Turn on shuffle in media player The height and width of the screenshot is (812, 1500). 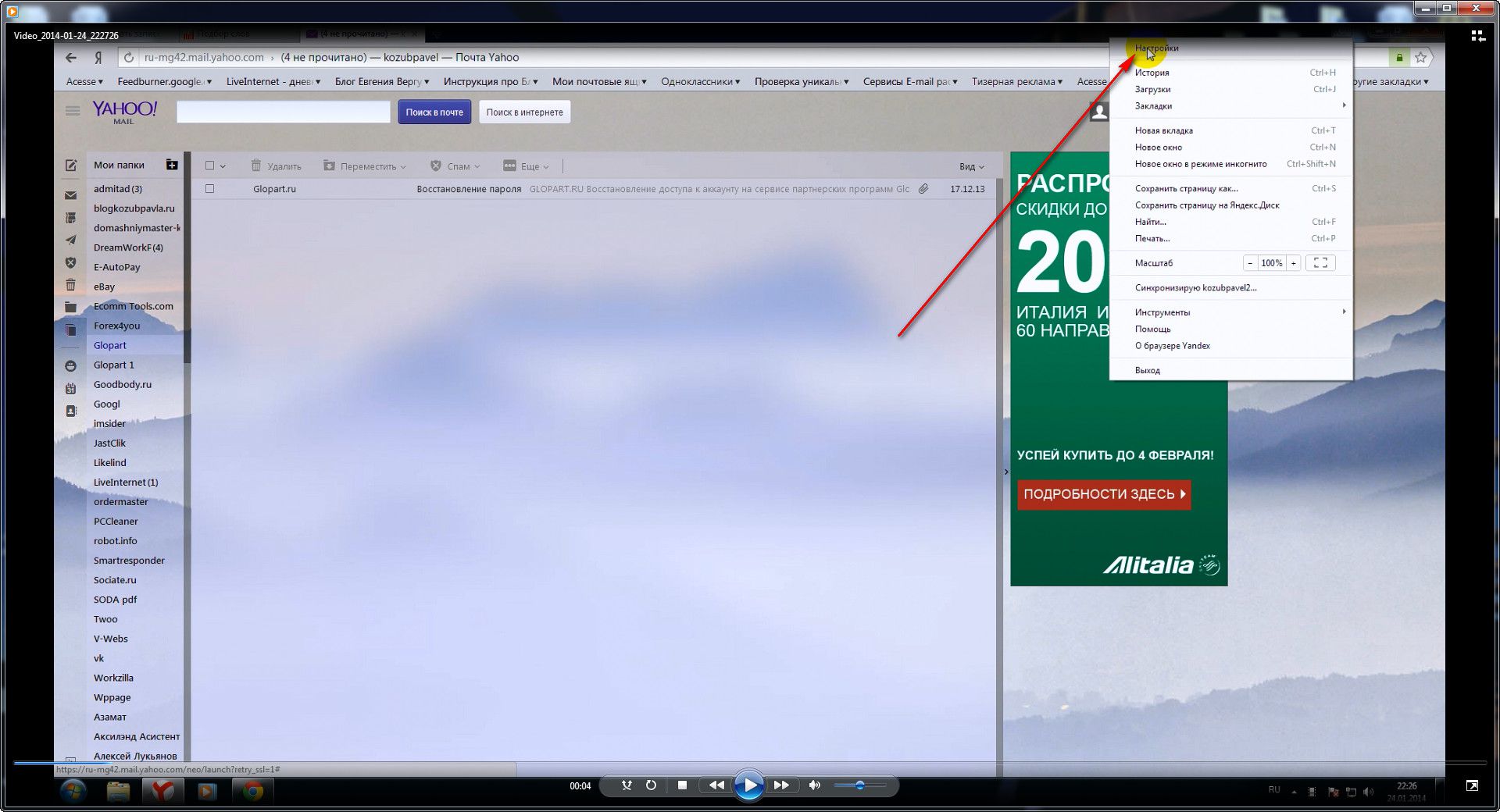(627, 785)
